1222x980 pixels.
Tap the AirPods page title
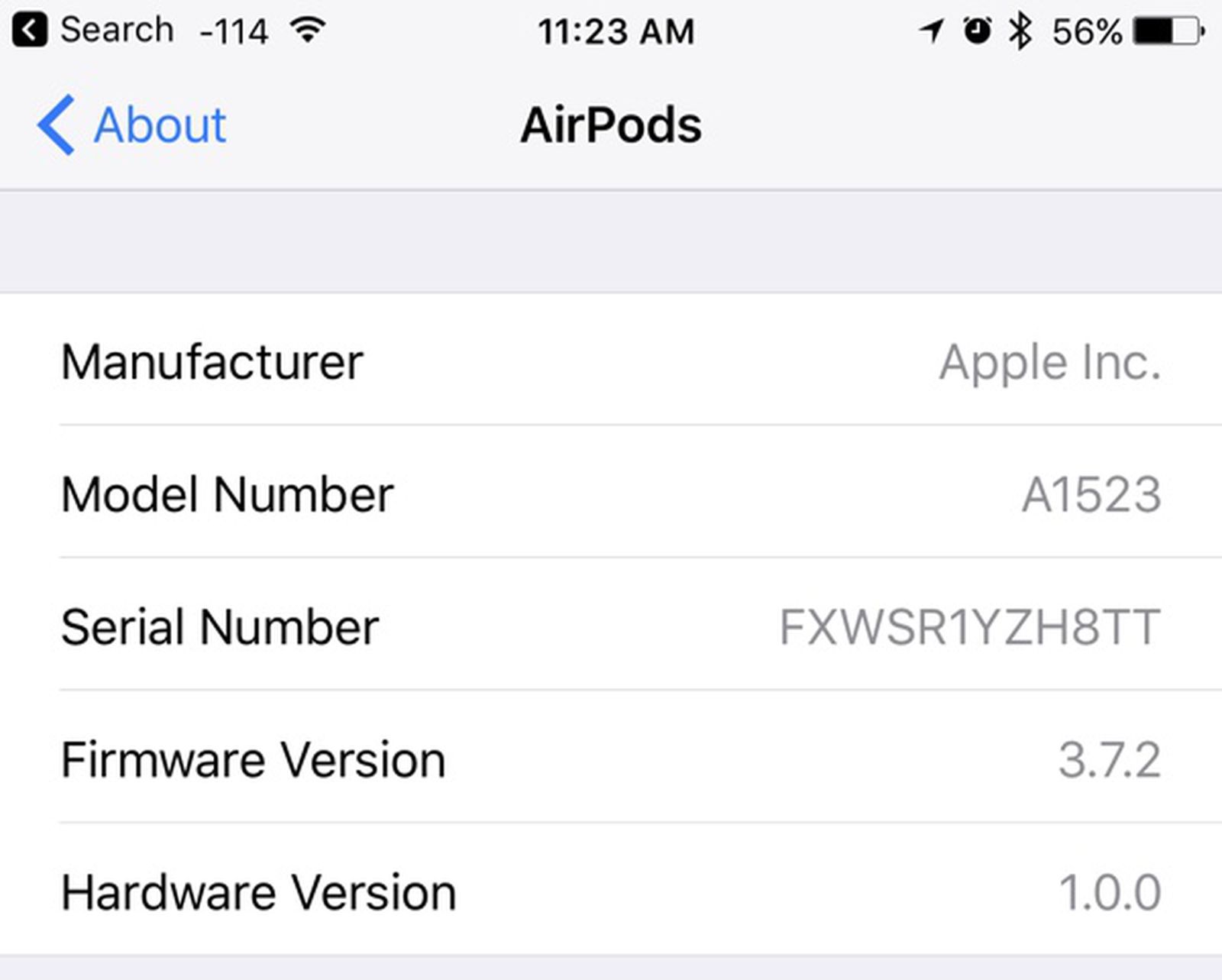(x=611, y=125)
